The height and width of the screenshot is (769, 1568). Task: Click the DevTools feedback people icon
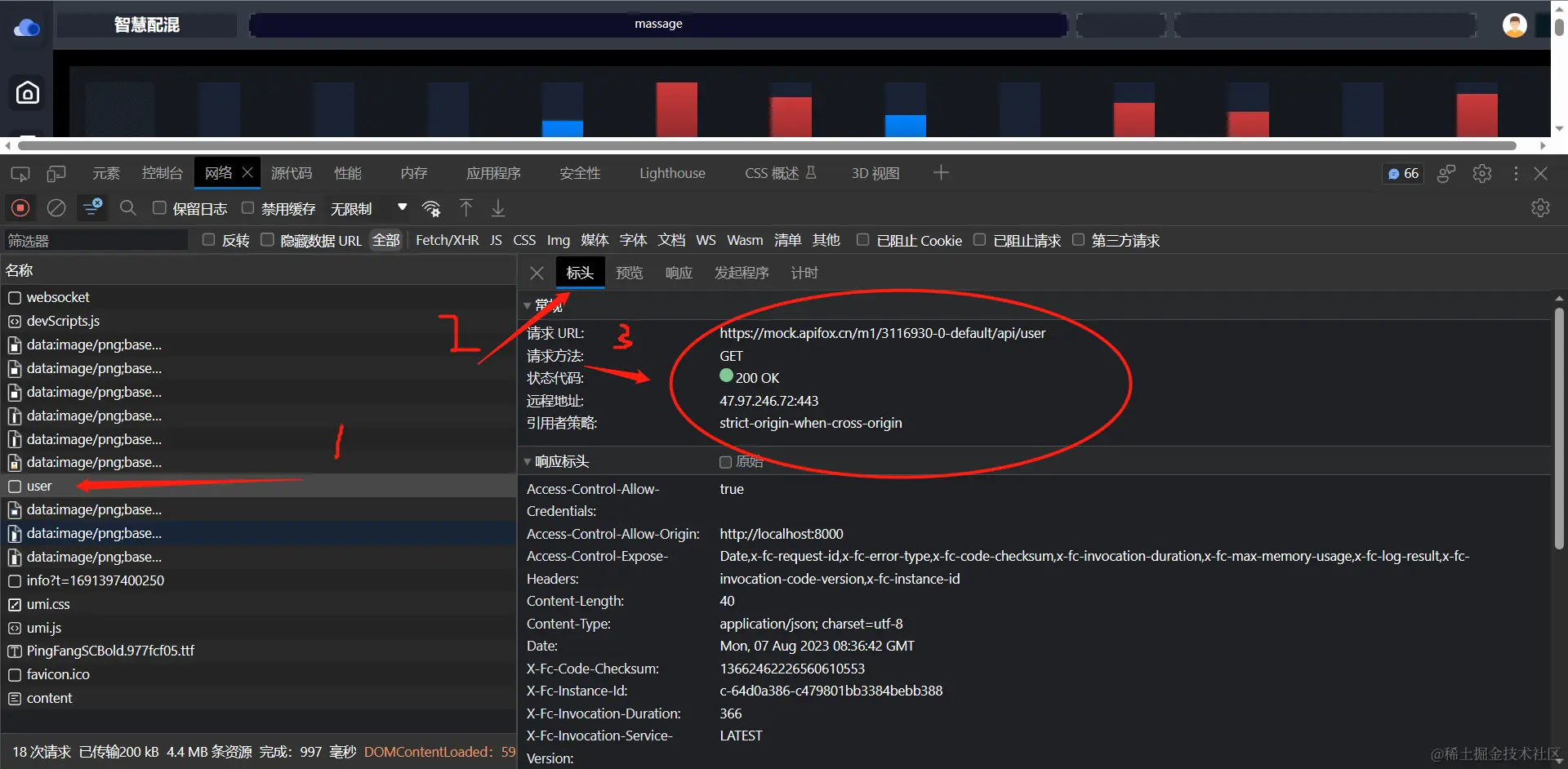click(x=1446, y=174)
